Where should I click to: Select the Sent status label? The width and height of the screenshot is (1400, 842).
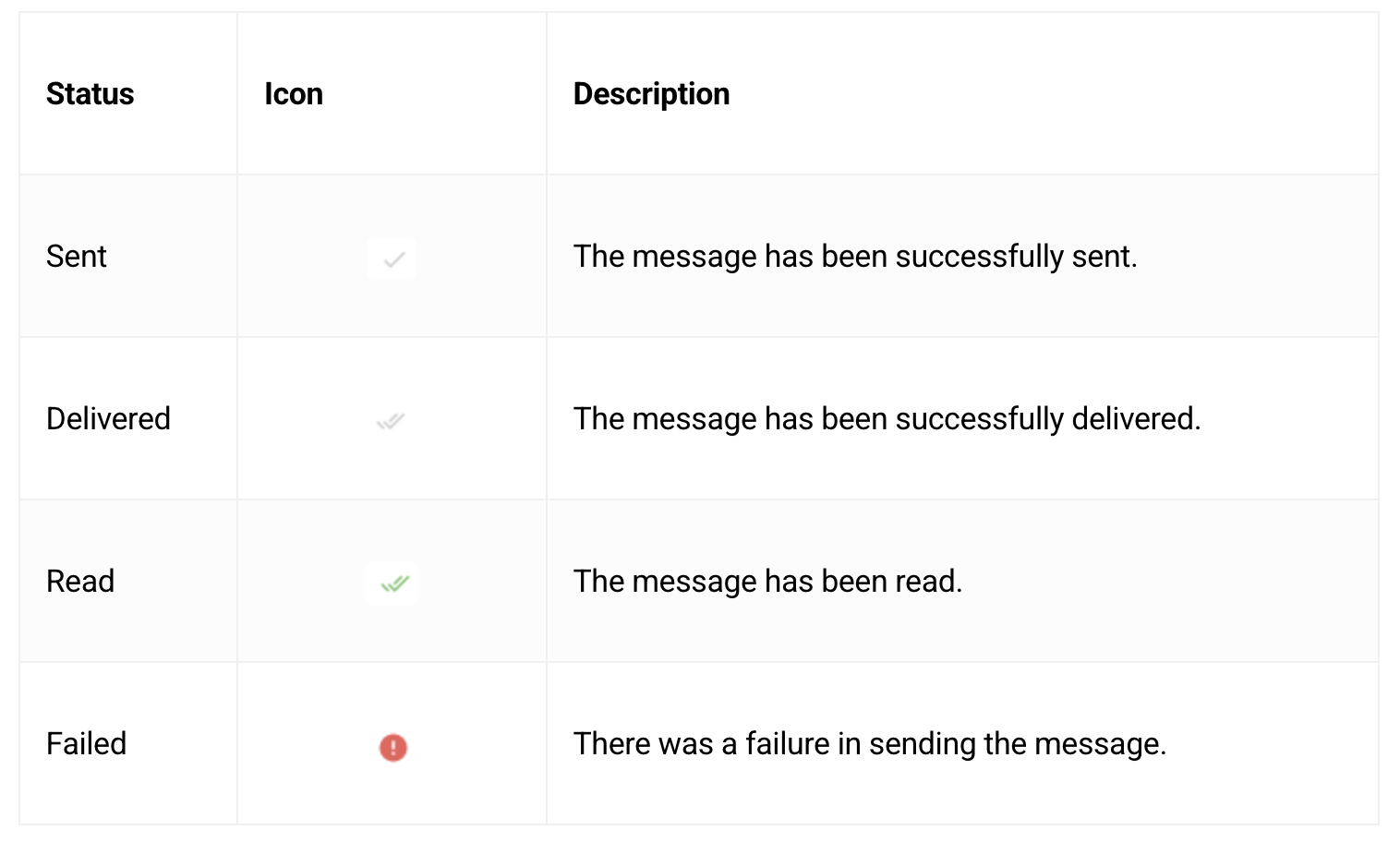coord(77,257)
